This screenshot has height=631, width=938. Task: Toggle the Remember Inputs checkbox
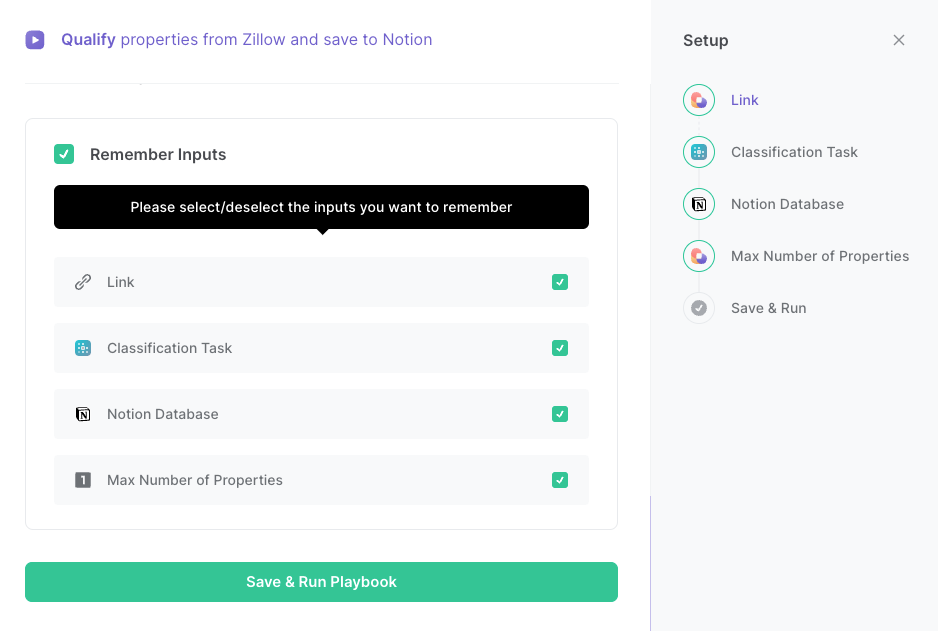64,154
